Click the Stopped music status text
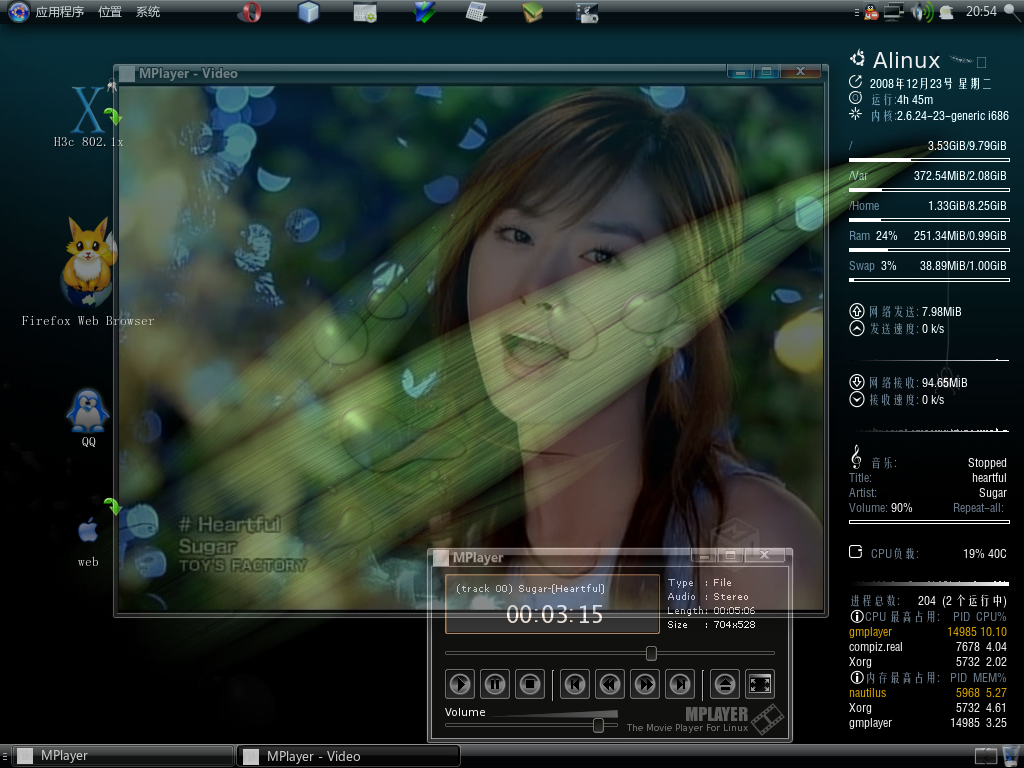This screenshot has height=768, width=1024. click(x=987, y=463)
